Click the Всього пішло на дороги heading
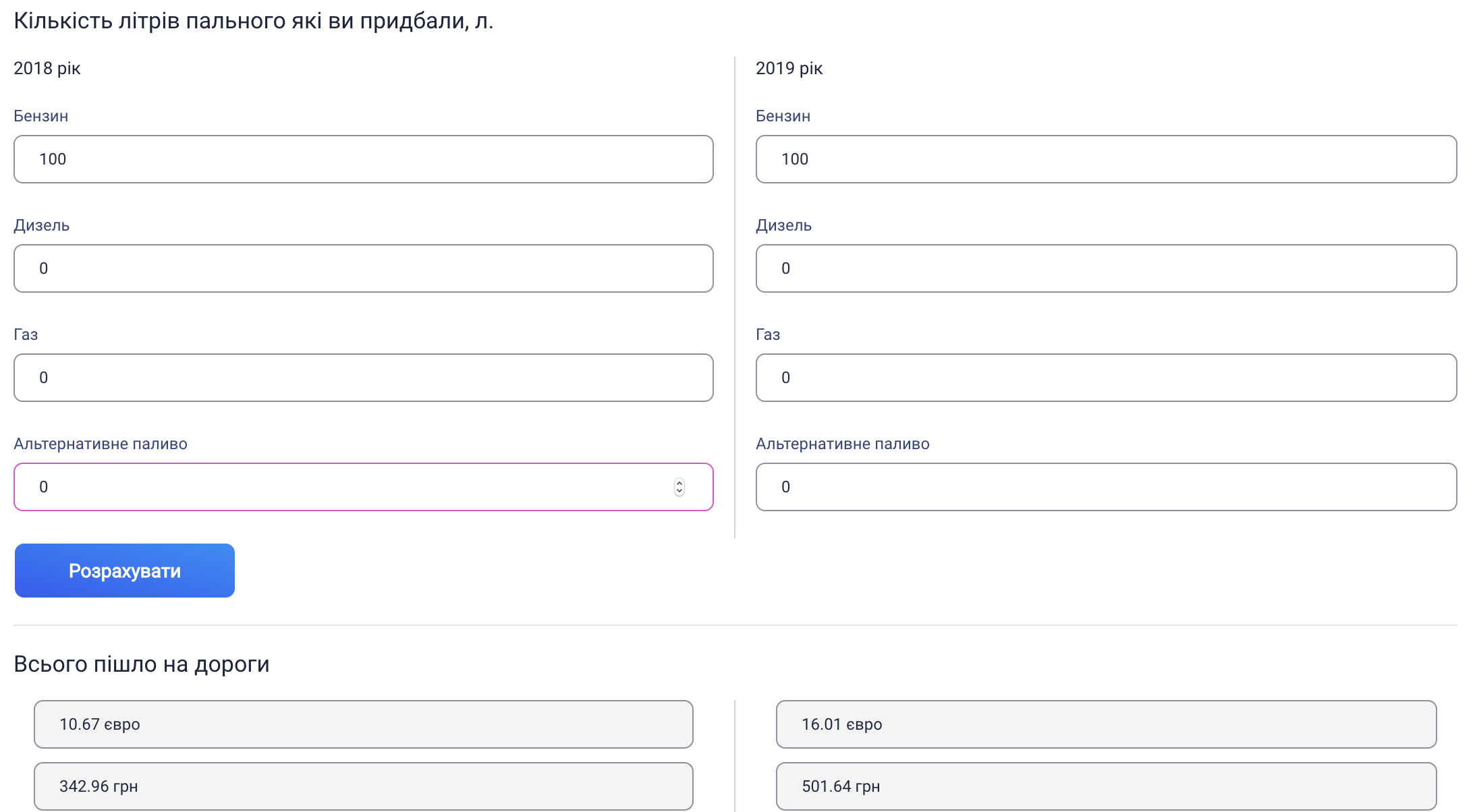Image resolution: width=1475 pixels, height=812 pixels. click(142, 664)
